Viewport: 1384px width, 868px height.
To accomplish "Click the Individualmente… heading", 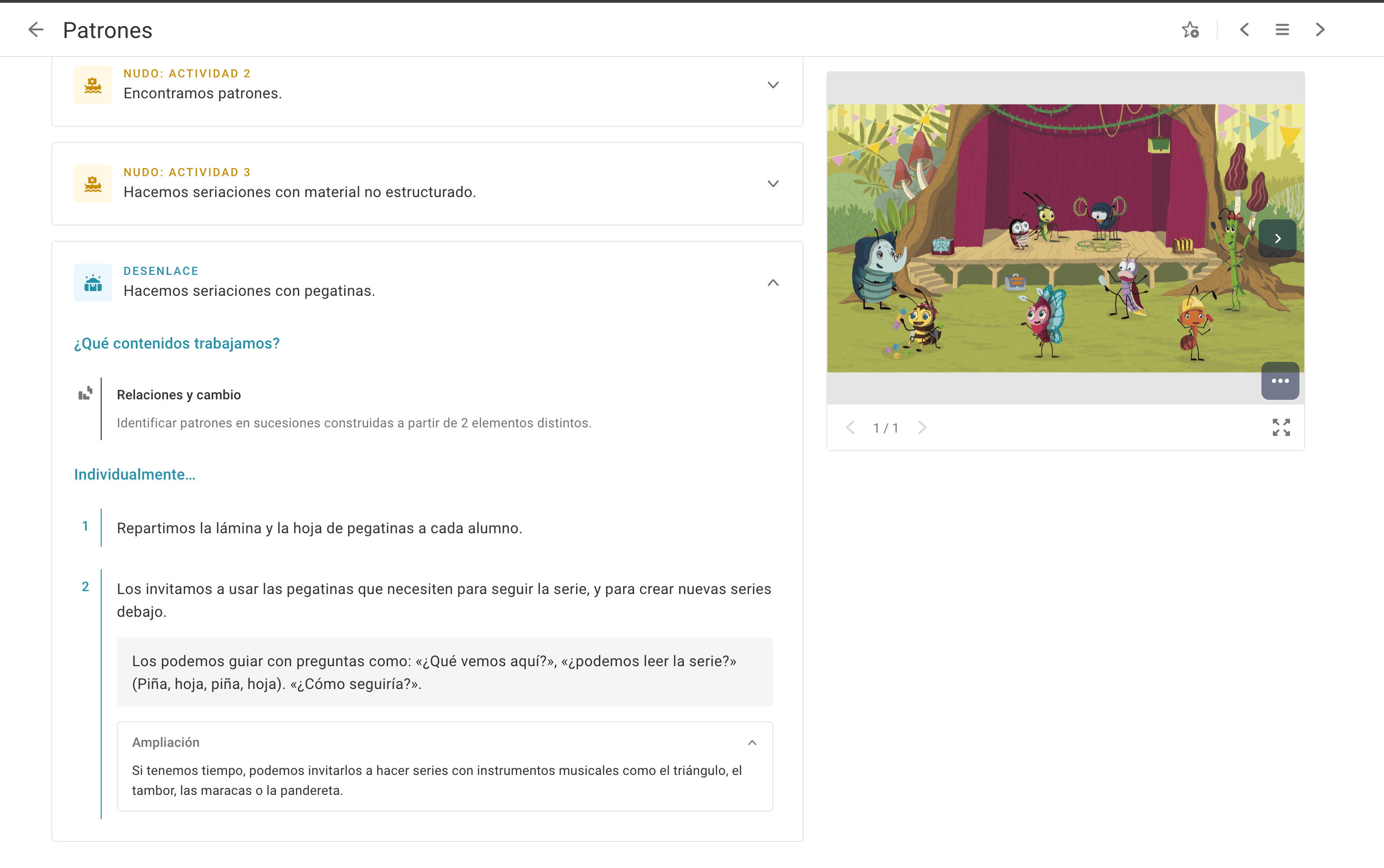I will (x=135, y=474).
